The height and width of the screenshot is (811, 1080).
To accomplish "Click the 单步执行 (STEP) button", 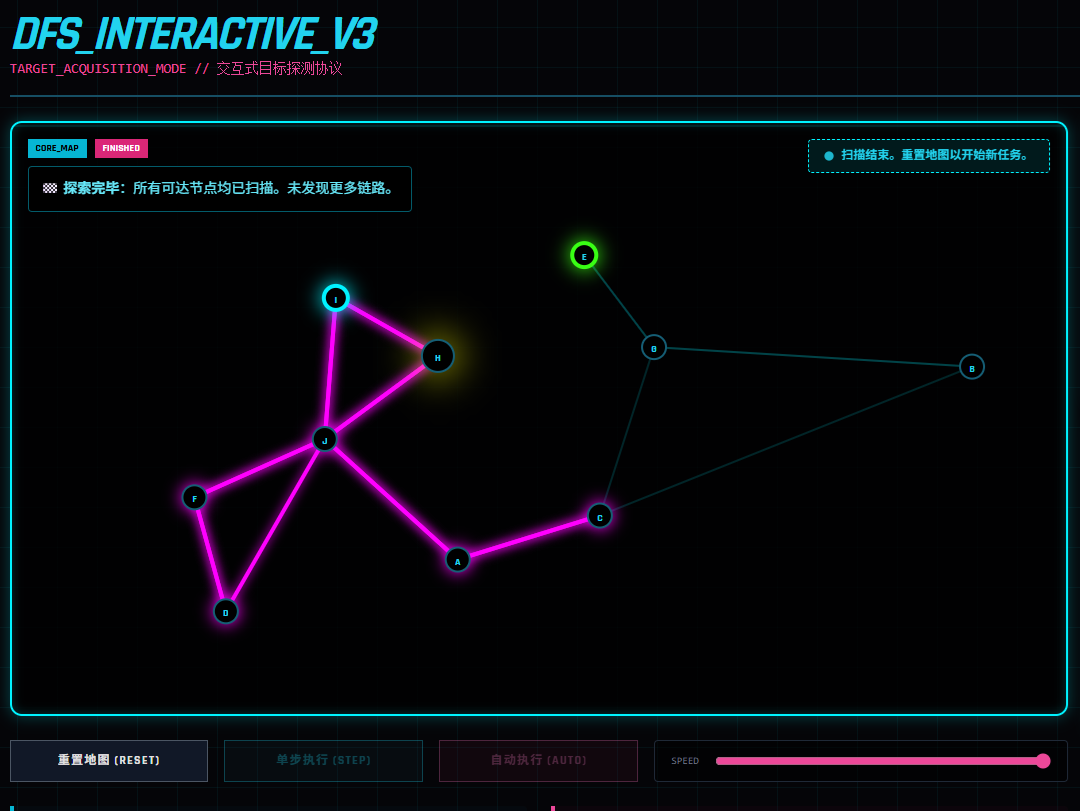I will [x=324, y=761].
